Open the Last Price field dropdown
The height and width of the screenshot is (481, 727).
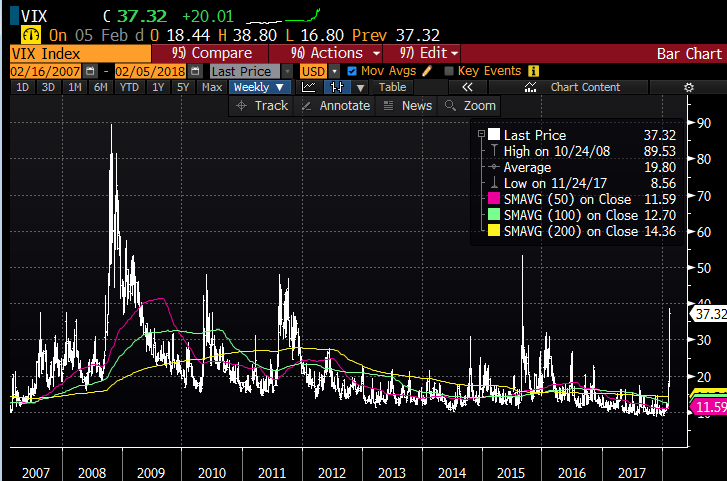click(x=287, y=71)
